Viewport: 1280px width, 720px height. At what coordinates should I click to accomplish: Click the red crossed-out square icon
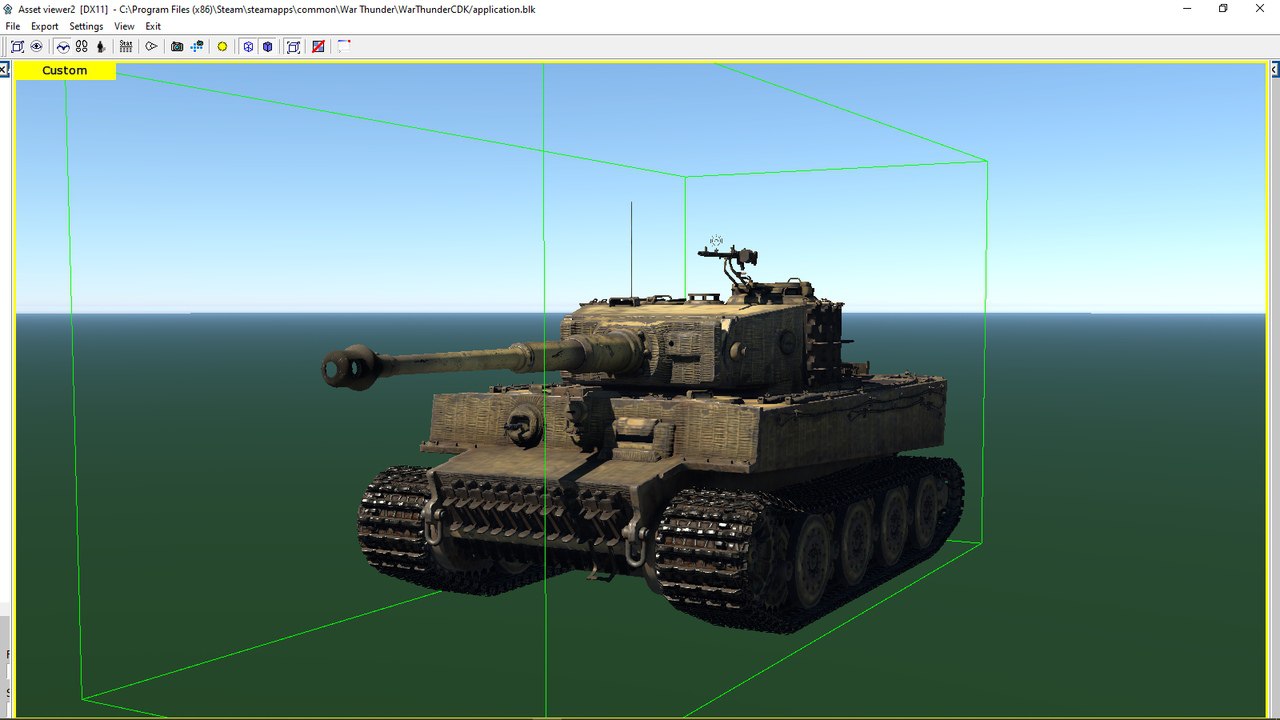[x=318, y=46]
